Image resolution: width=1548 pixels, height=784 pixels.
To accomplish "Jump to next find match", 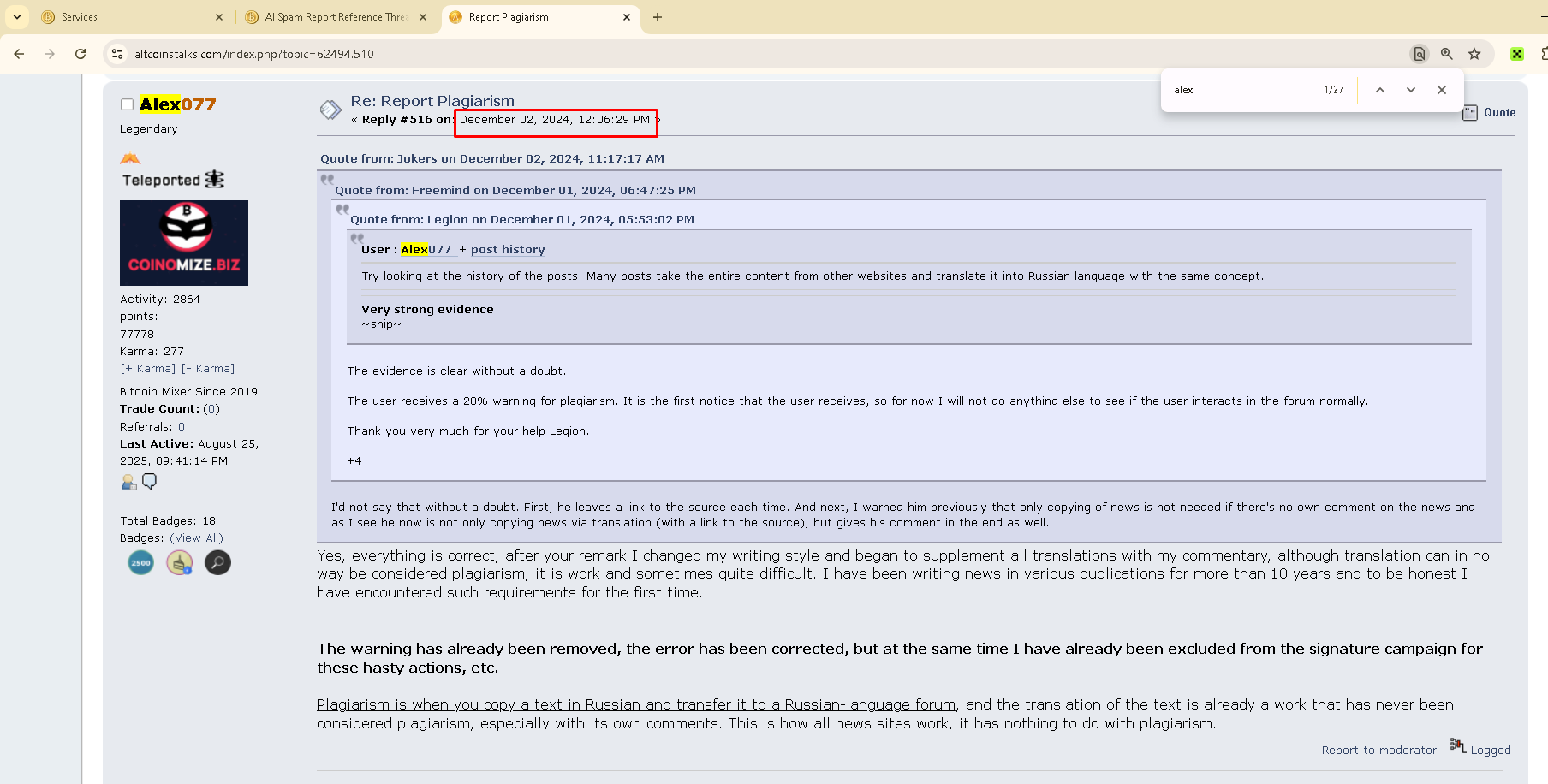I will point(1411,90).
